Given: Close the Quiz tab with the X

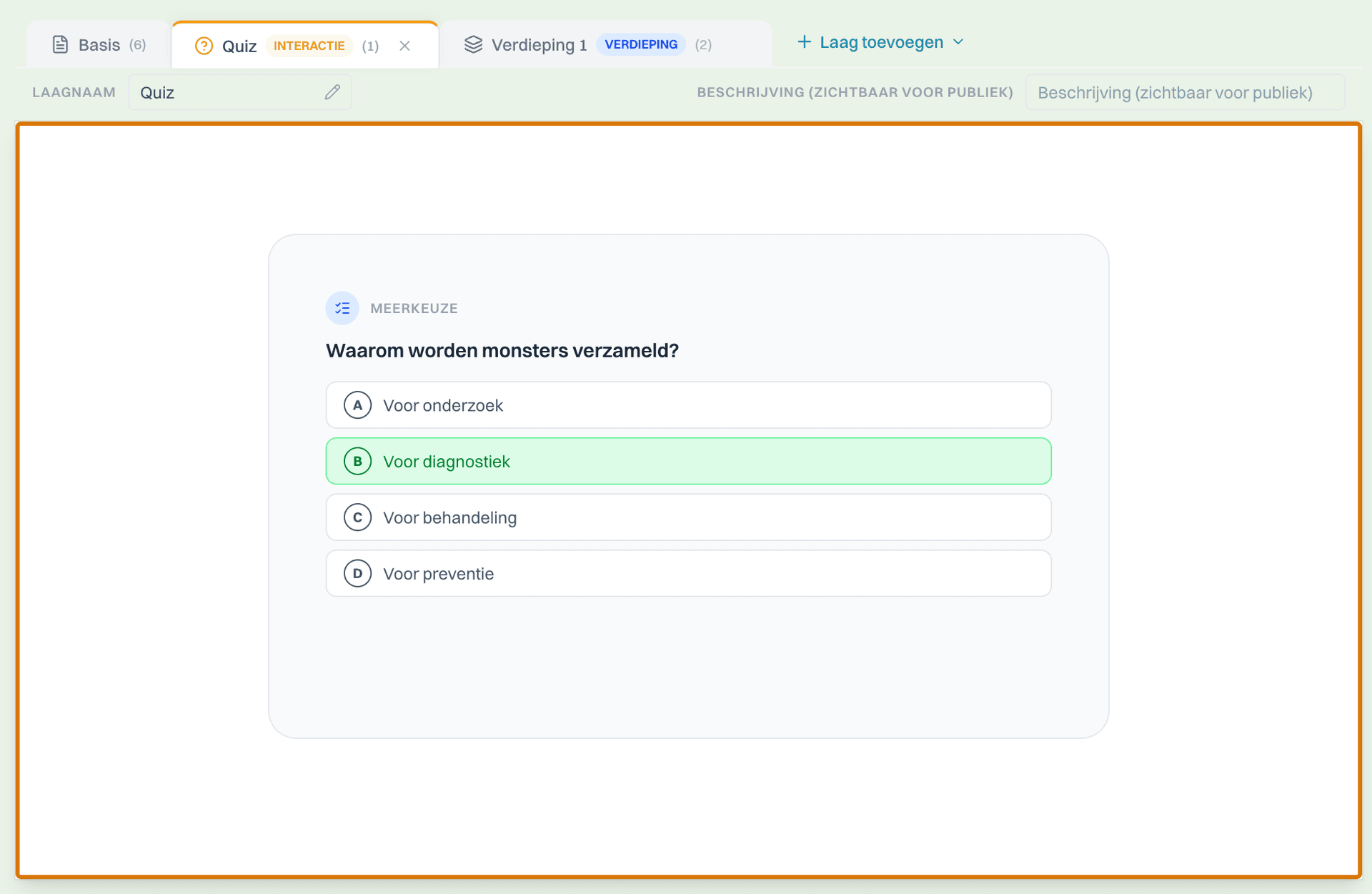Looking at the screenshot, I should pyautogui.click(x=404, y=46).
